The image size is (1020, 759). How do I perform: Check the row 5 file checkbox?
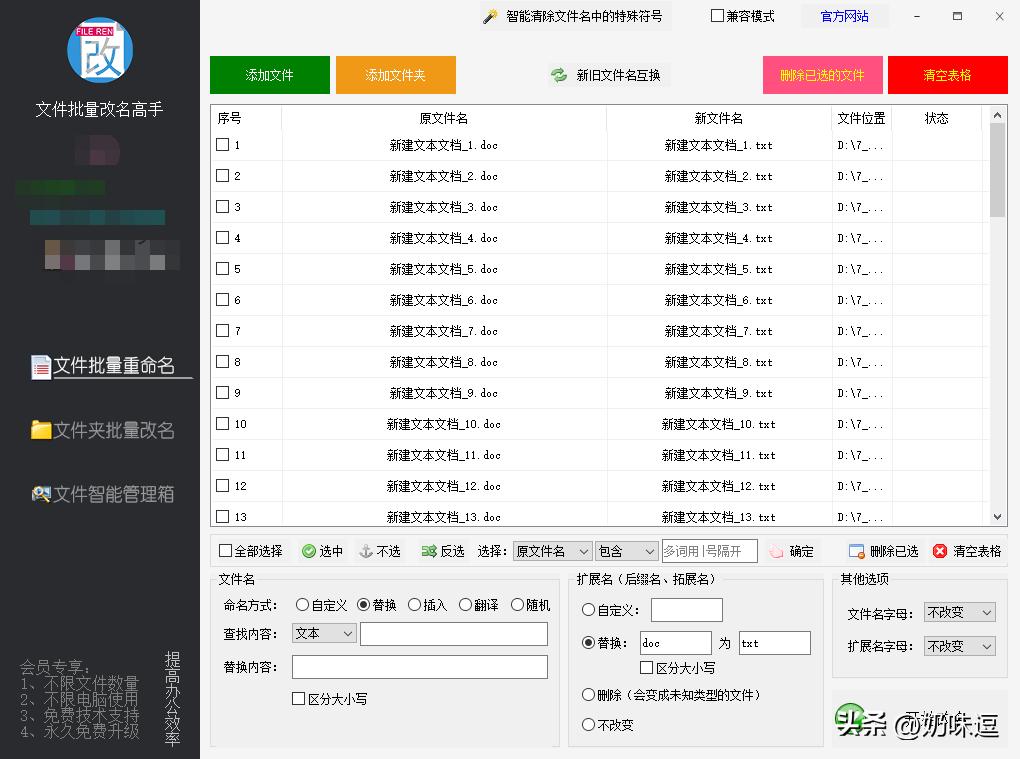[222, 269]
